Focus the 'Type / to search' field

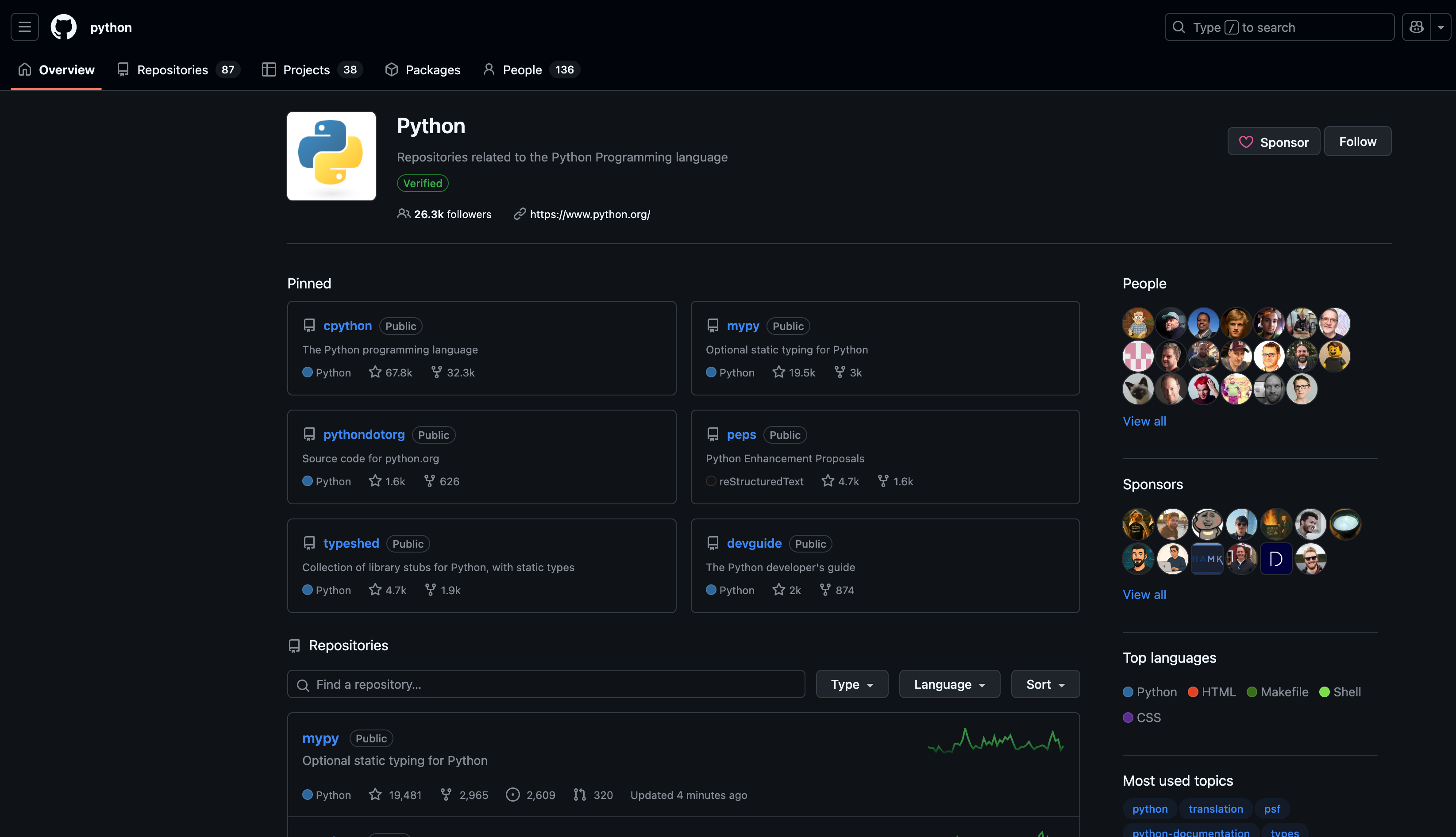click(x=1279, y=27)
